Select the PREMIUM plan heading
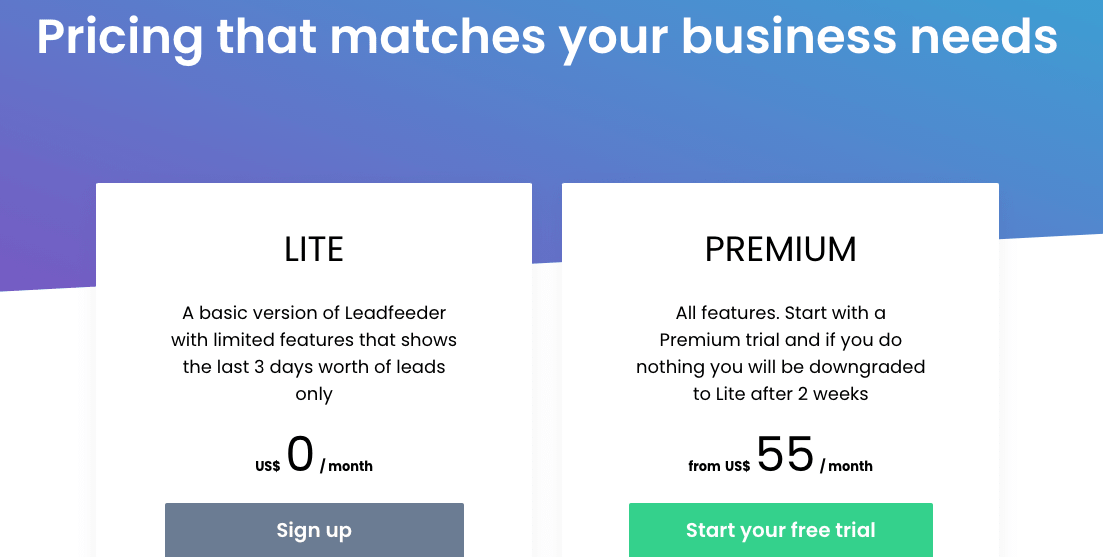The width and height of the screenshot is (1103, 557). pos(780,249)
